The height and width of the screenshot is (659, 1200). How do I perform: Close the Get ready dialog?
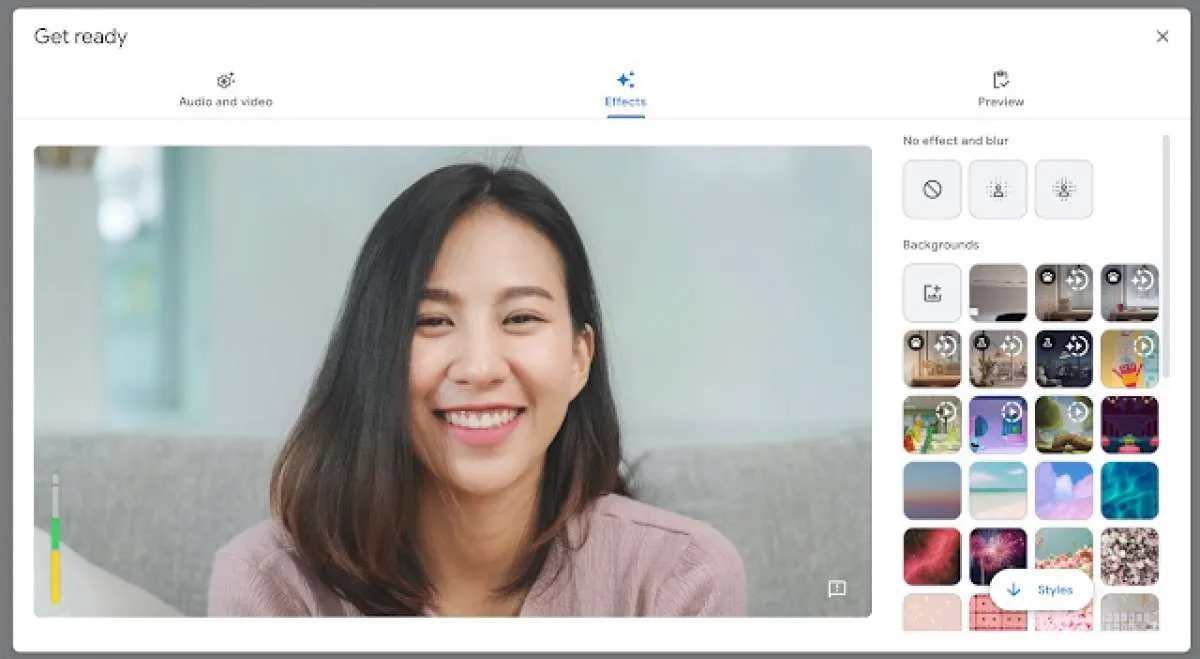coord(1163,36)
